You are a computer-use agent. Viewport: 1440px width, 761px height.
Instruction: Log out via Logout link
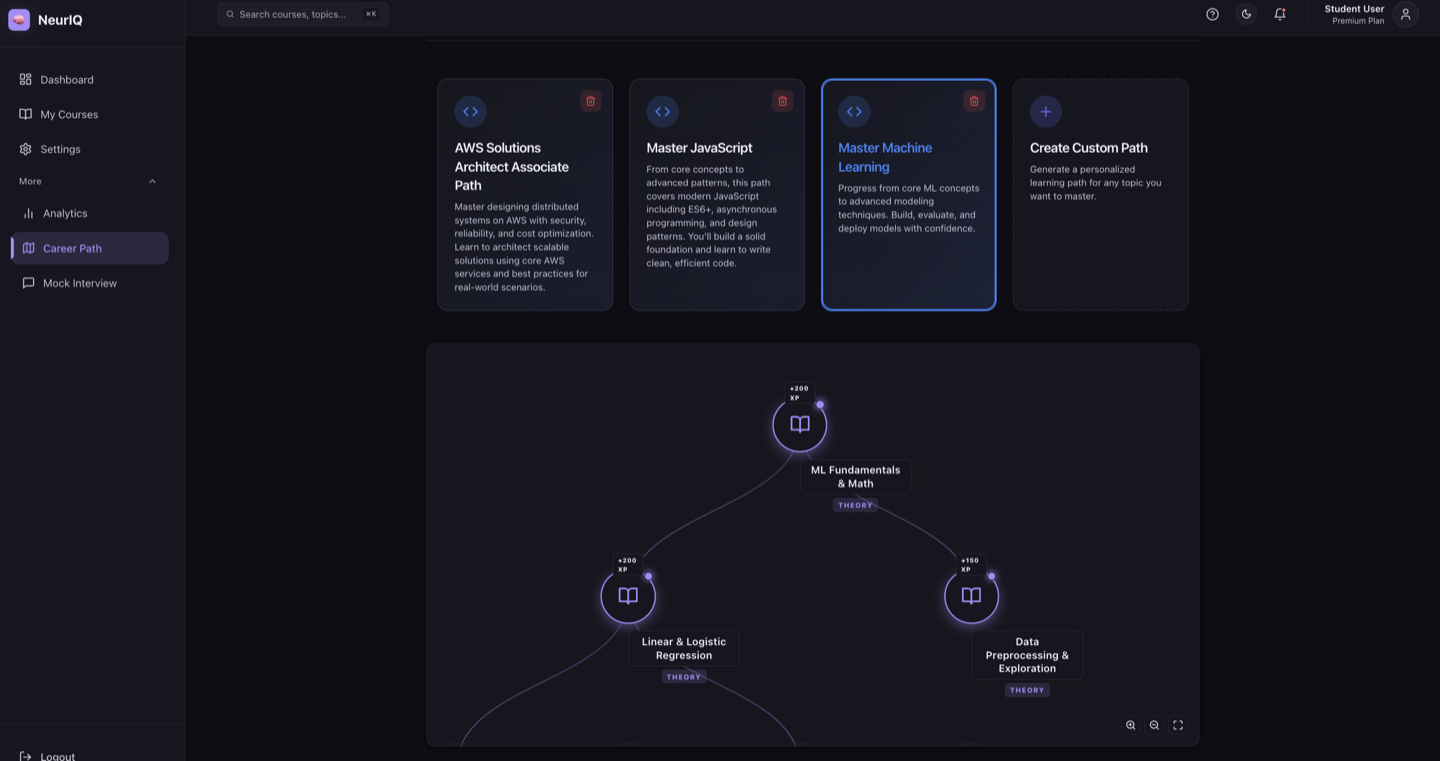[x=57, y=756]
